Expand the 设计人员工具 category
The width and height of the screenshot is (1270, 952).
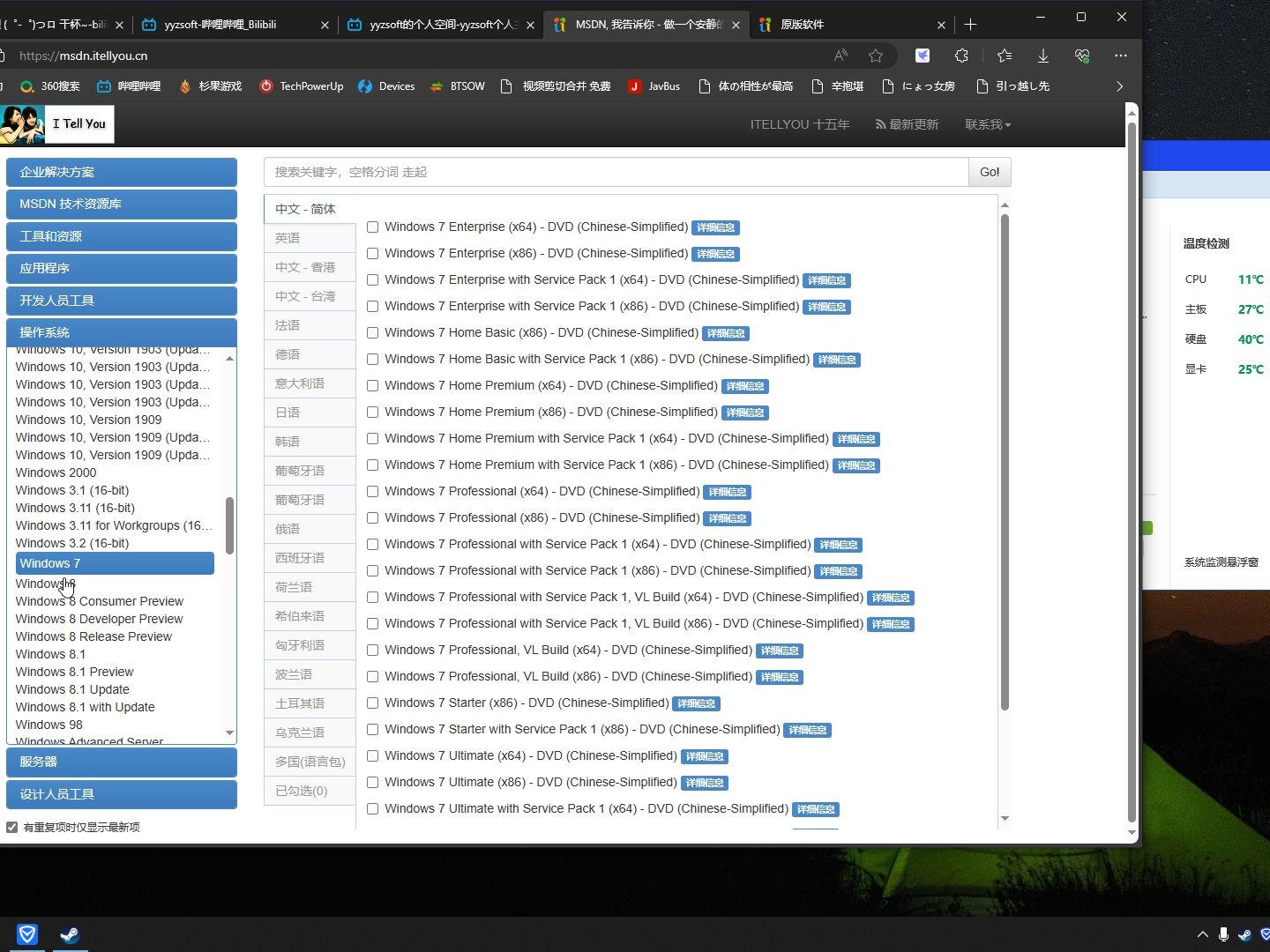pyautogui.click(x=122, y=794)
